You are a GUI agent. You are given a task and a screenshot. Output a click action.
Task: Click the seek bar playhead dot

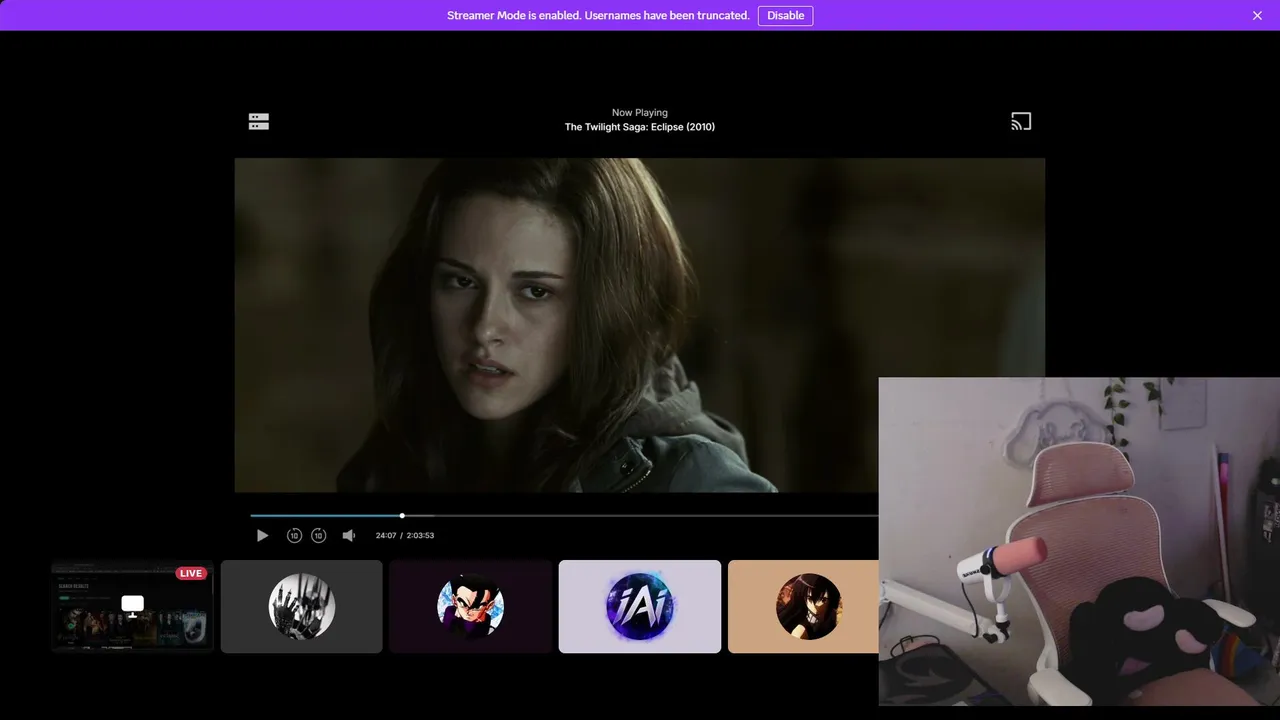coord(402,516)
